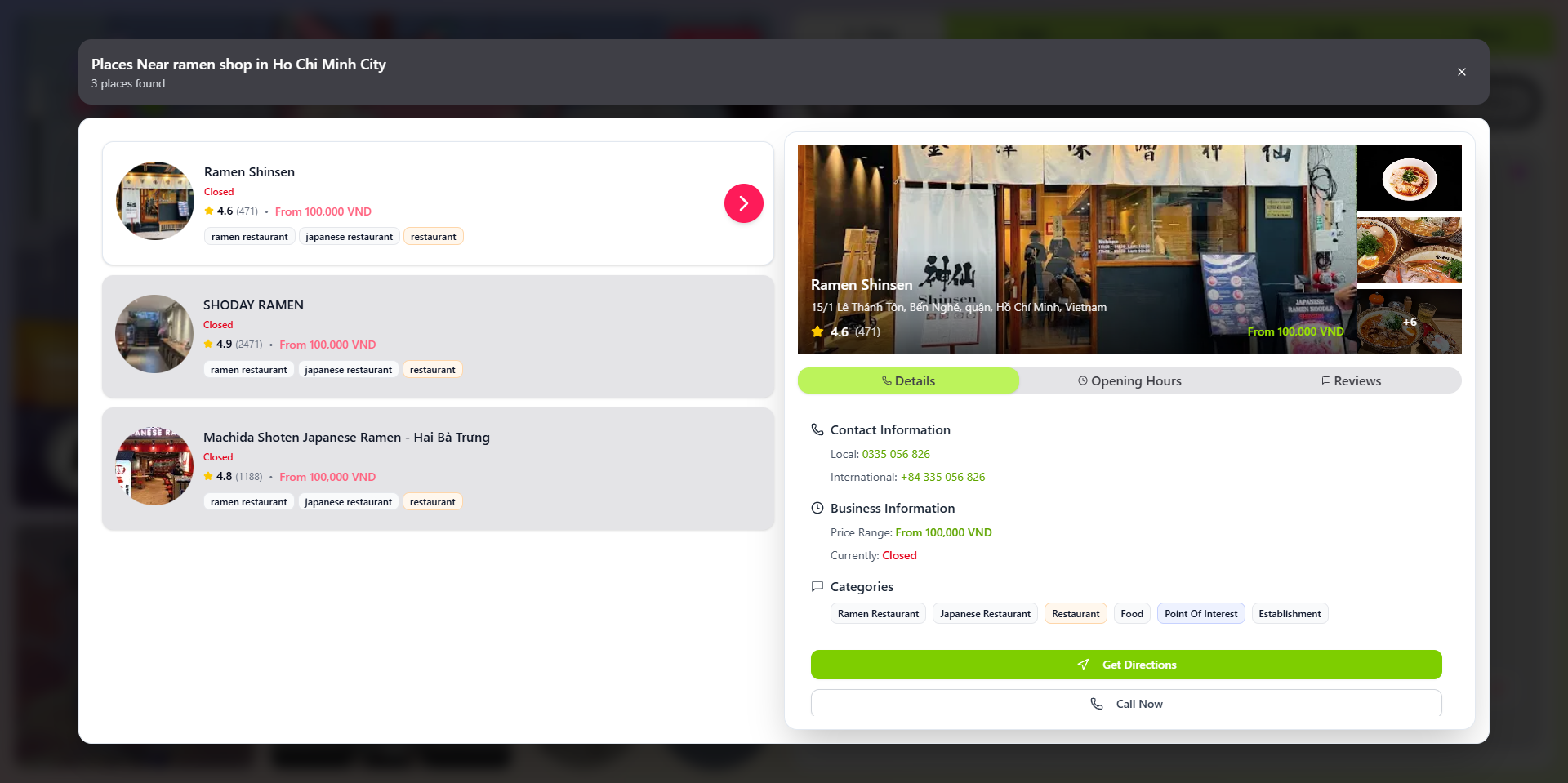Open the white ramen bowl photo thumbnail
The width and height of the screenshot is (1568, 783).
(x=1410, y=178)
